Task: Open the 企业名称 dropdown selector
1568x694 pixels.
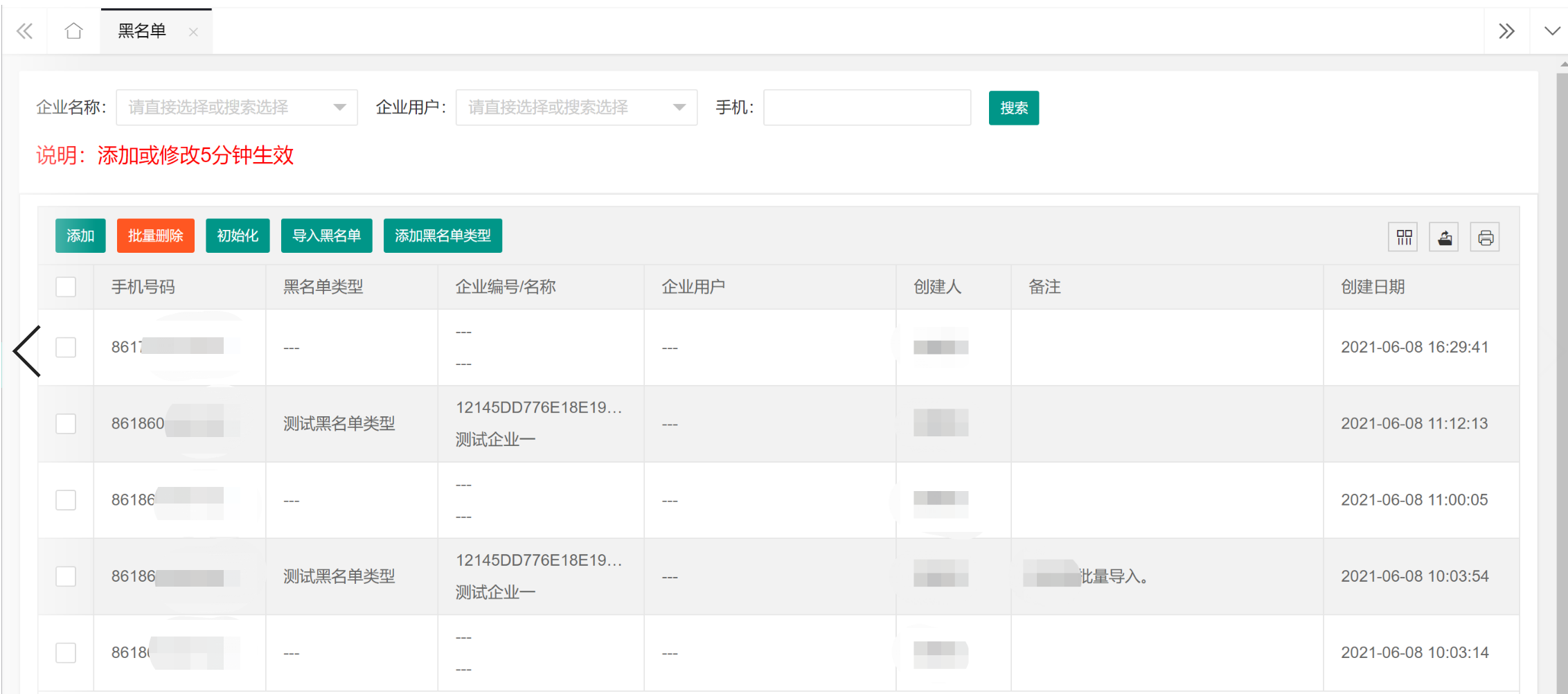Action: pyautogui.click(x=237, y=107)
